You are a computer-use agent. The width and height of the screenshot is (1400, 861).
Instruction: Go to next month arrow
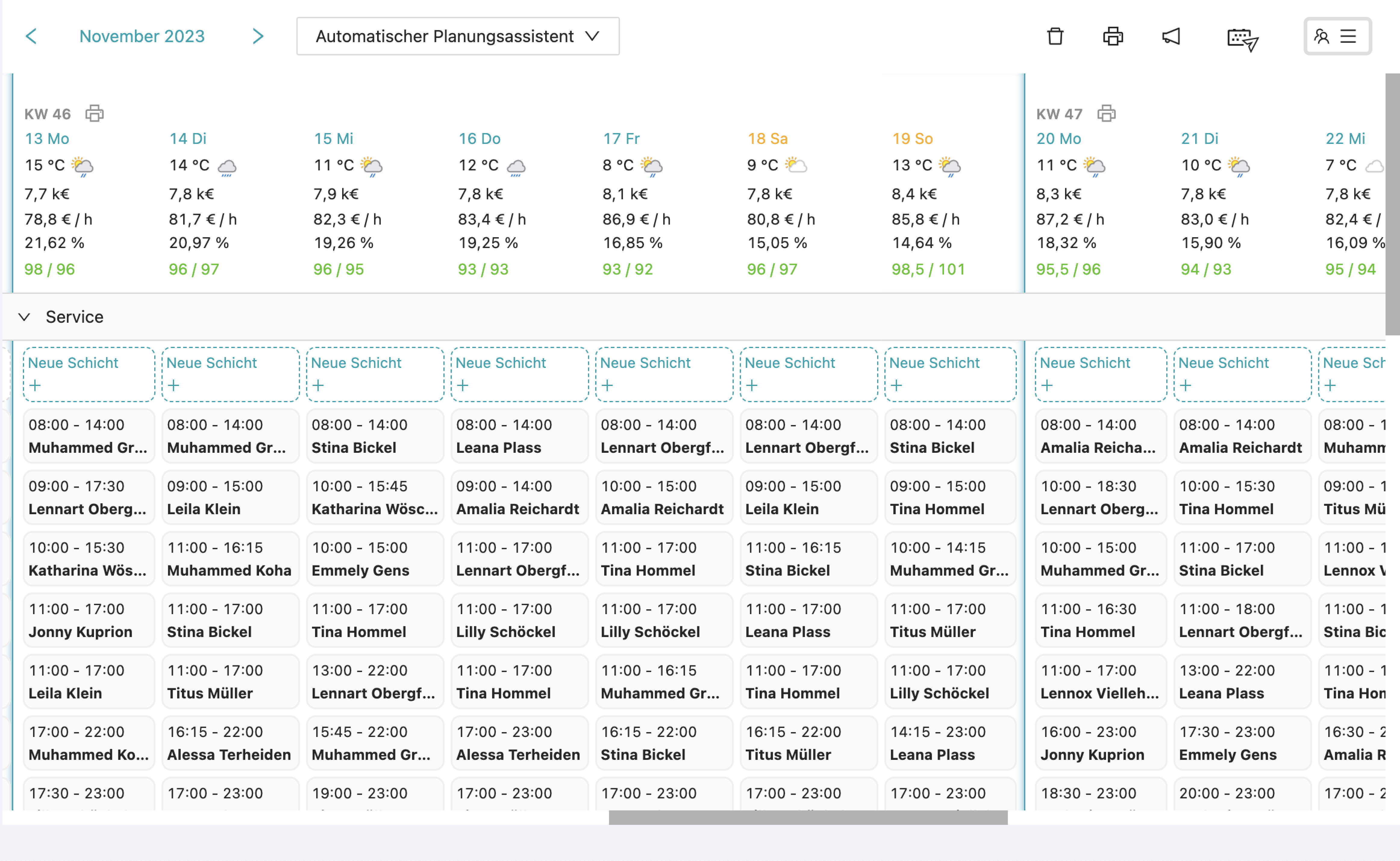click(258, 36)
